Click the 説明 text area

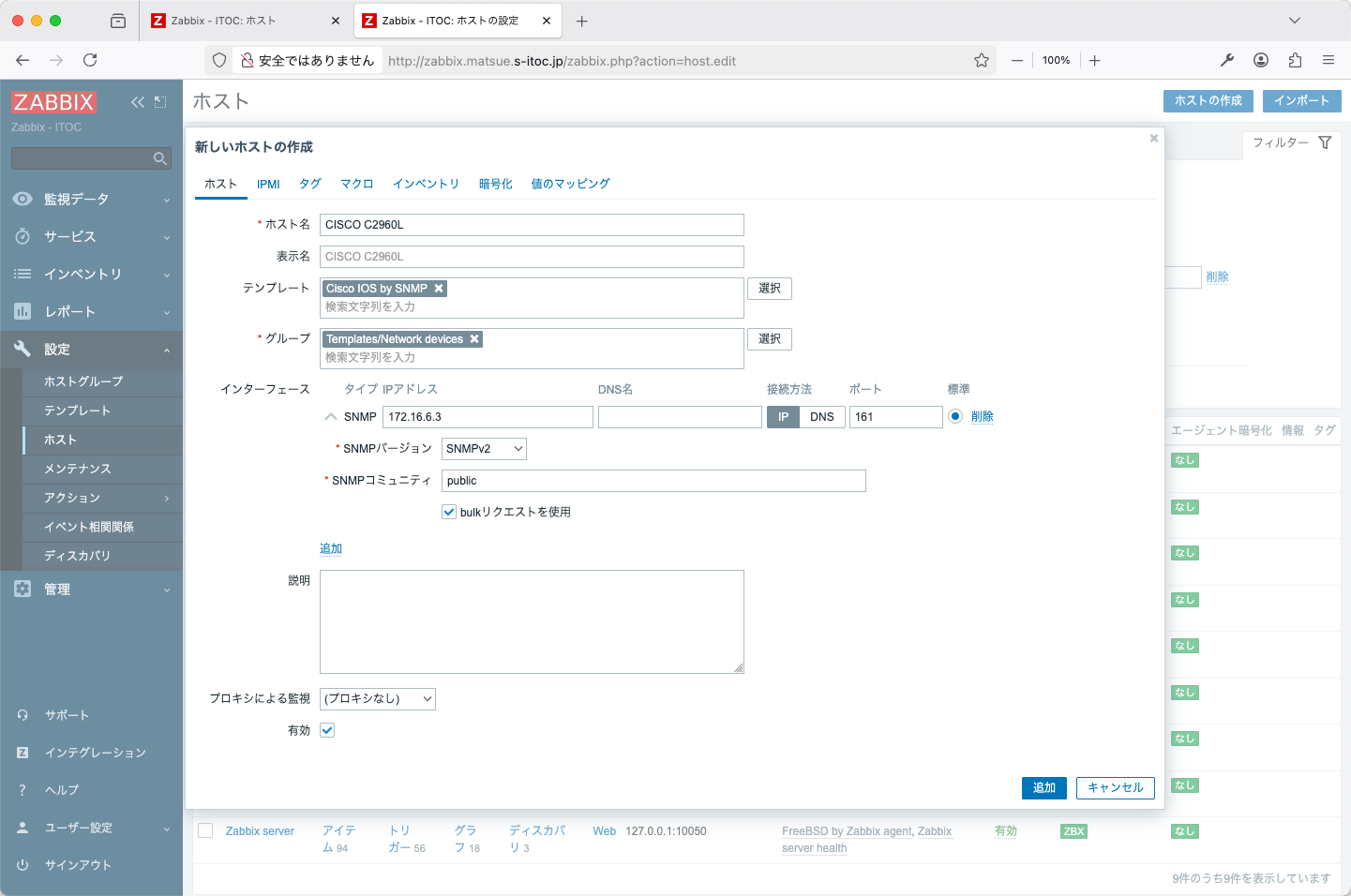point(532,621)
